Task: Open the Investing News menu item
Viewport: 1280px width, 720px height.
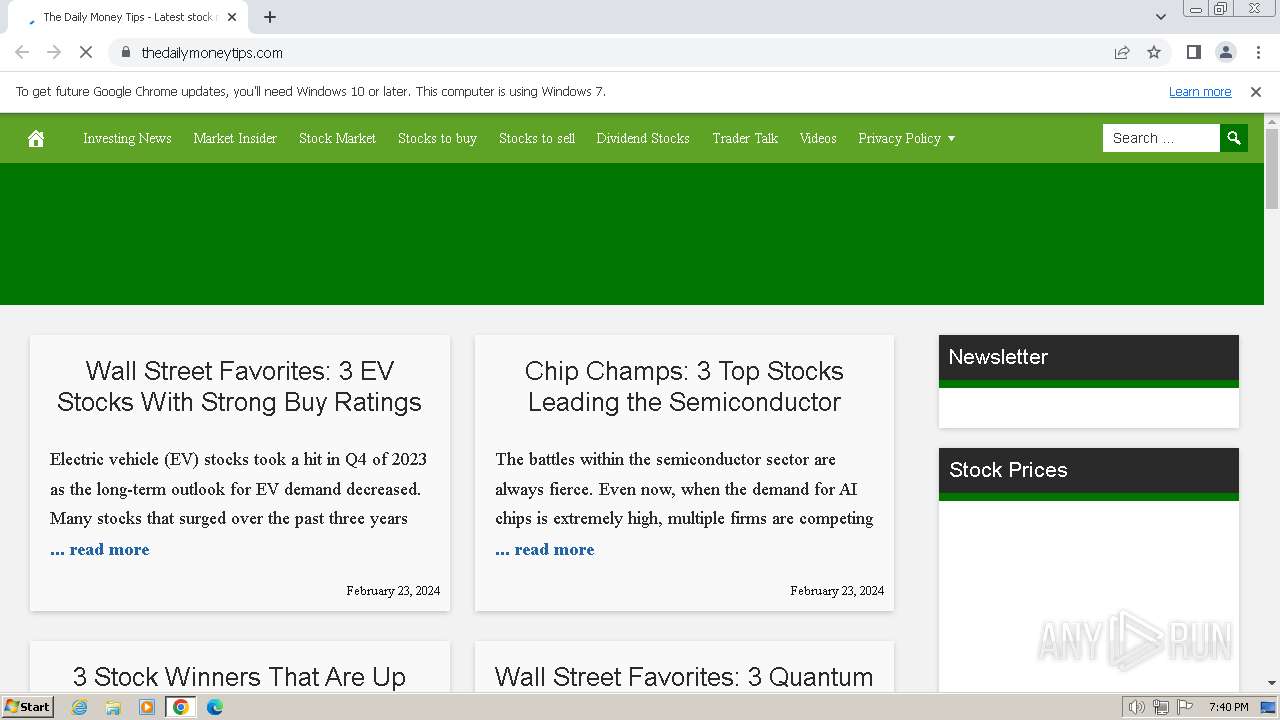Action: click(x=127, y=138)
